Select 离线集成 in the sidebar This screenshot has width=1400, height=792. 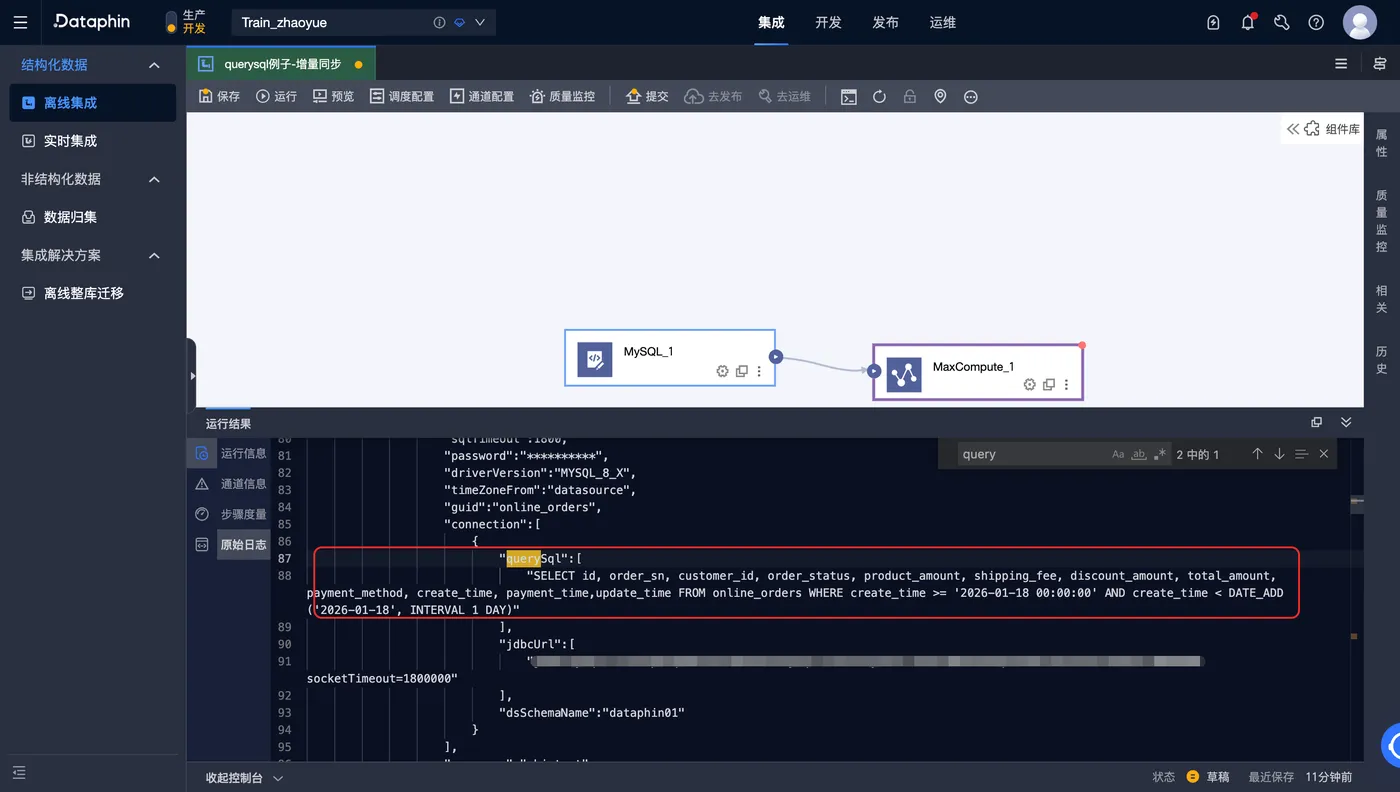pos(93,103)
